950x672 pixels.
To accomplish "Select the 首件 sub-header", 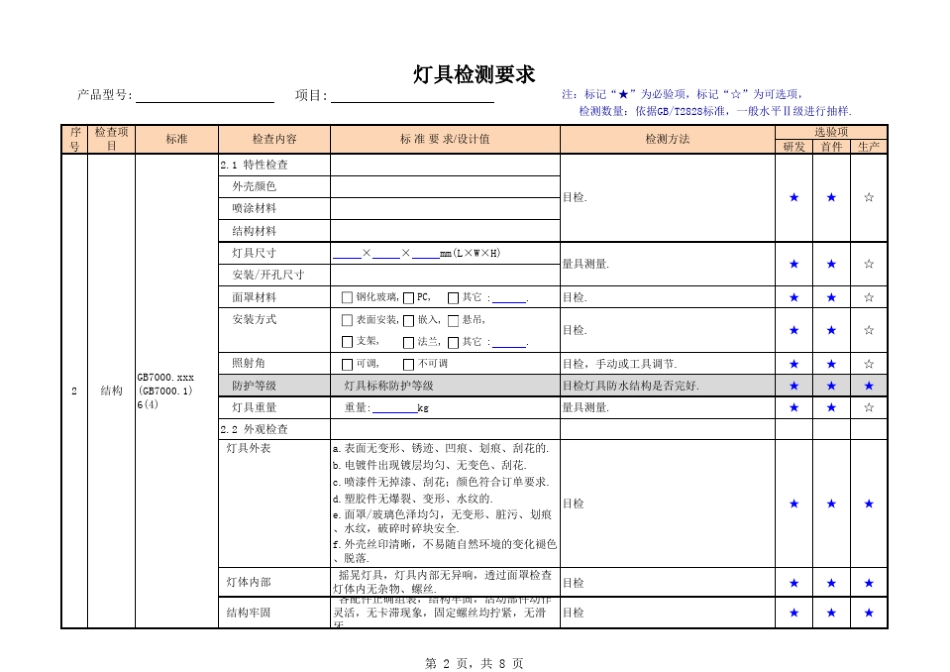I will [831, 147].
